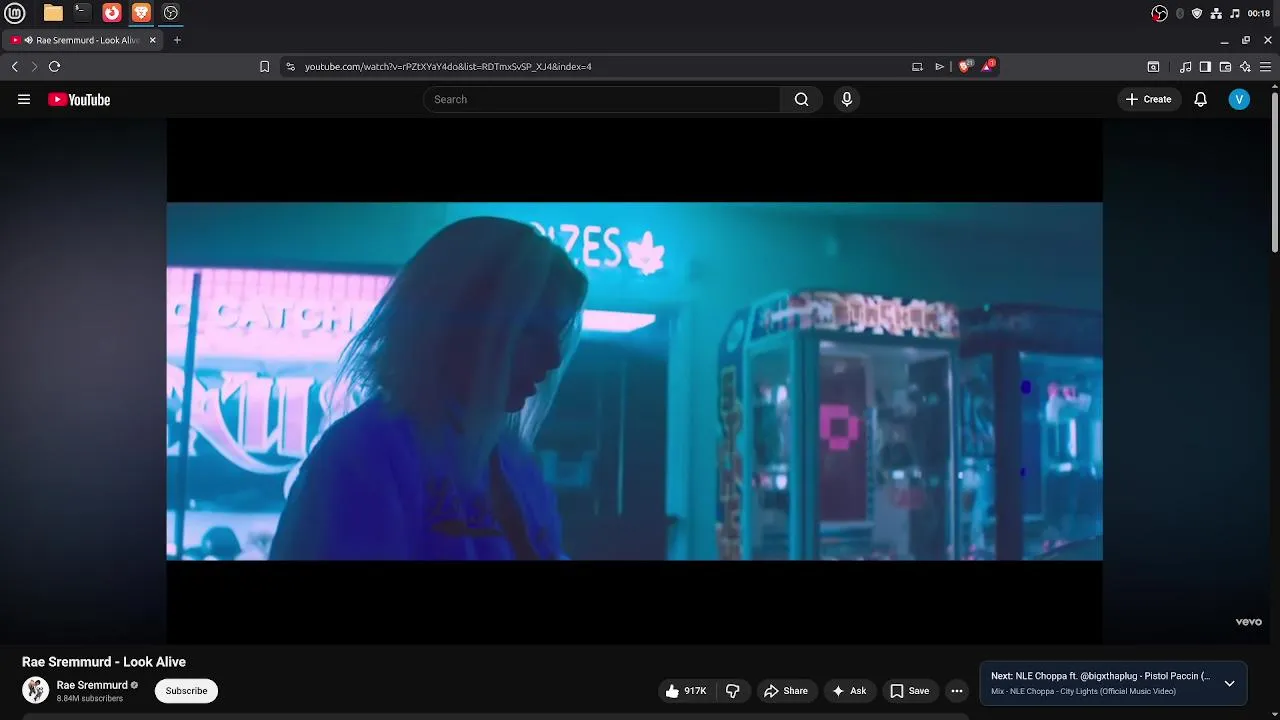Expand the Next mix playlist panel chevron
The width and height of the screenshot is (1280, 720).
[x=1229, y=684]
